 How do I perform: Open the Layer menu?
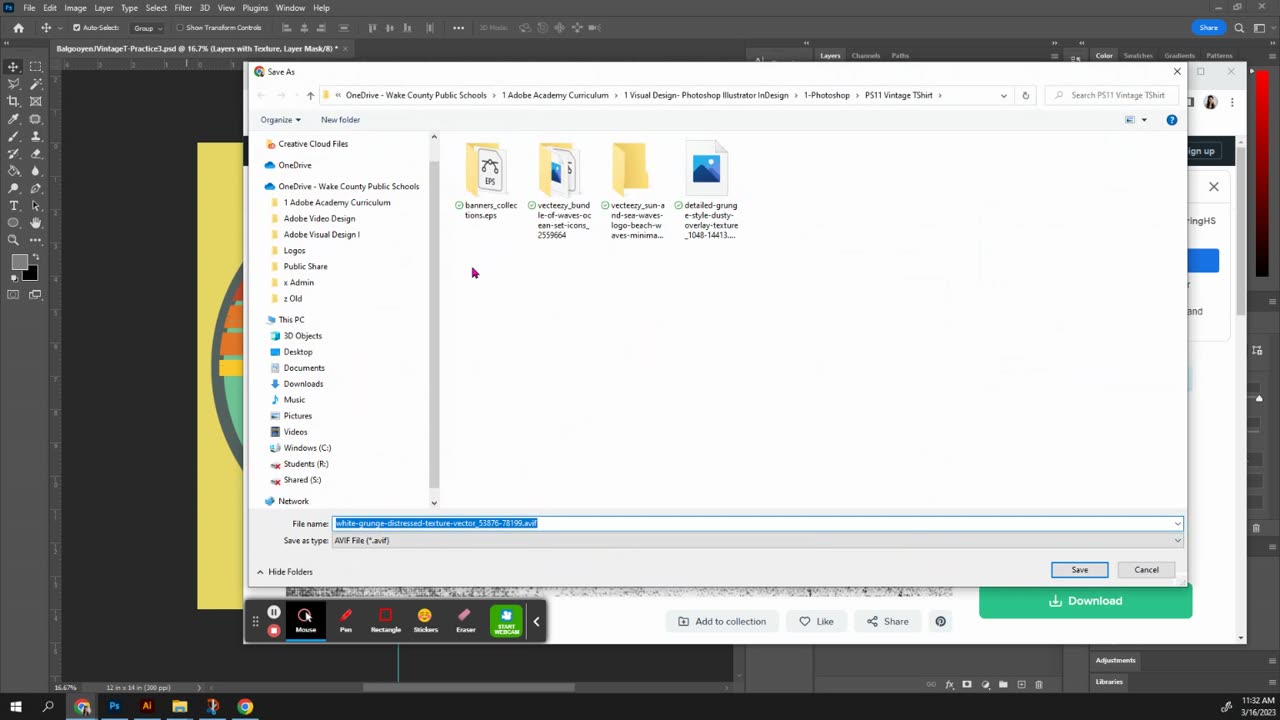click(x=103, y=8)
